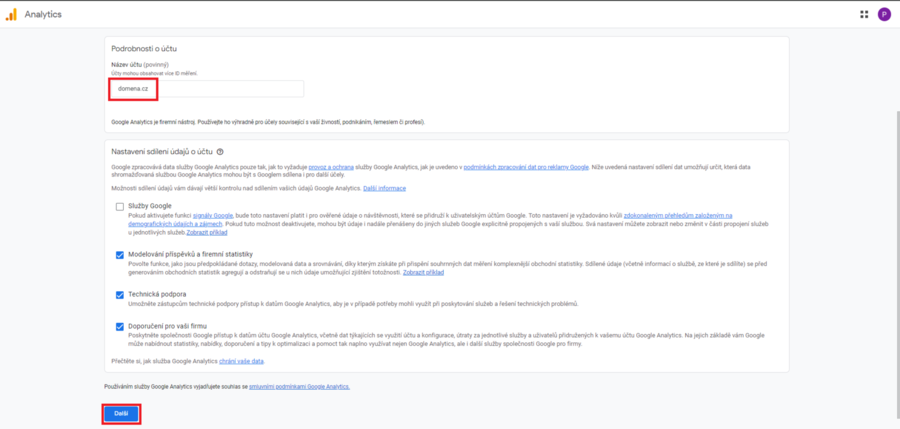Uncheck Modelování příspěvků a firemní statistiky
Screen dimensions: 900x429
coord(120,255)
